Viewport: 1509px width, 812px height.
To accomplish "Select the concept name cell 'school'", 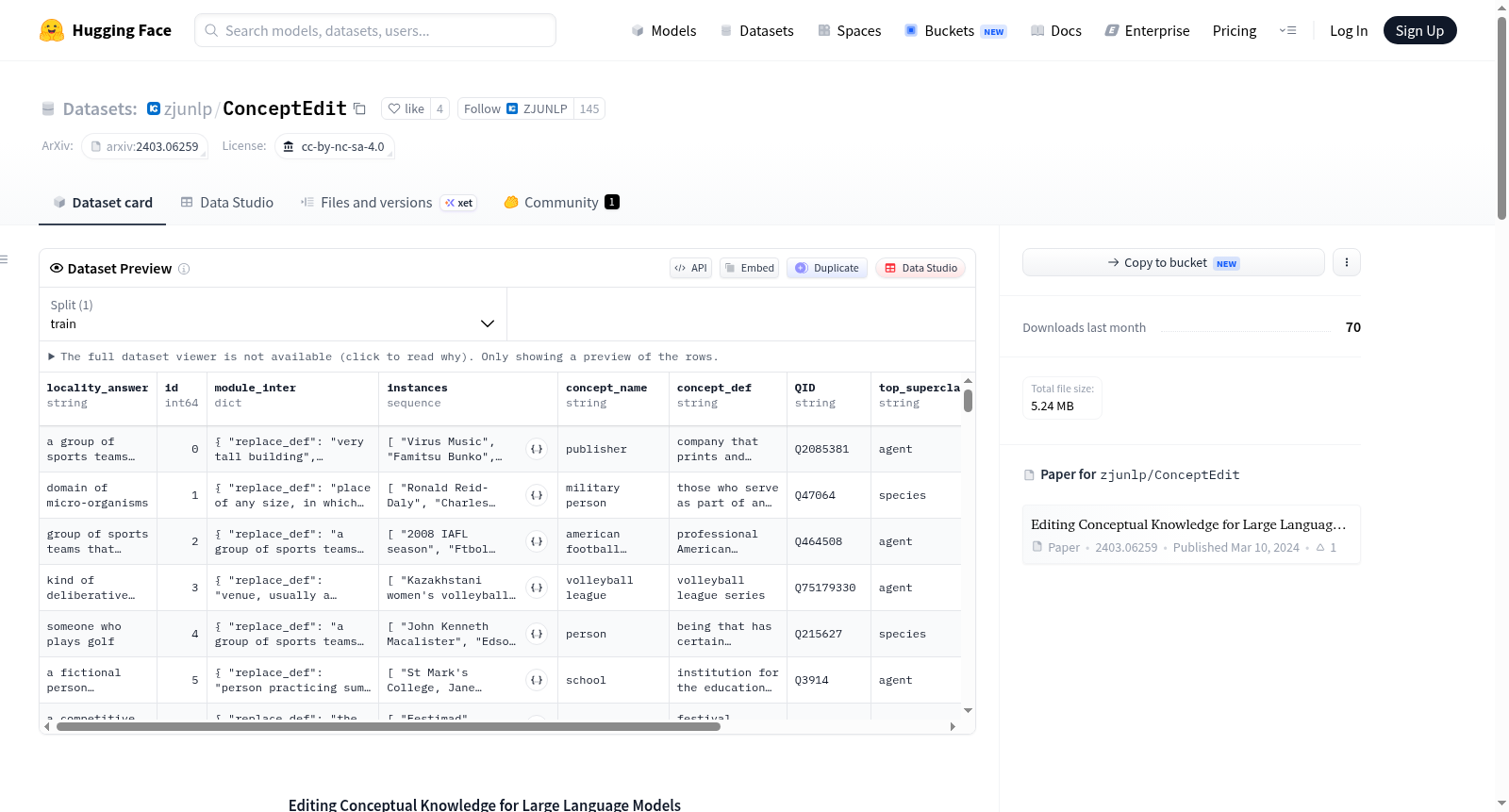I will pyautogui.click(x=613, y=680).
